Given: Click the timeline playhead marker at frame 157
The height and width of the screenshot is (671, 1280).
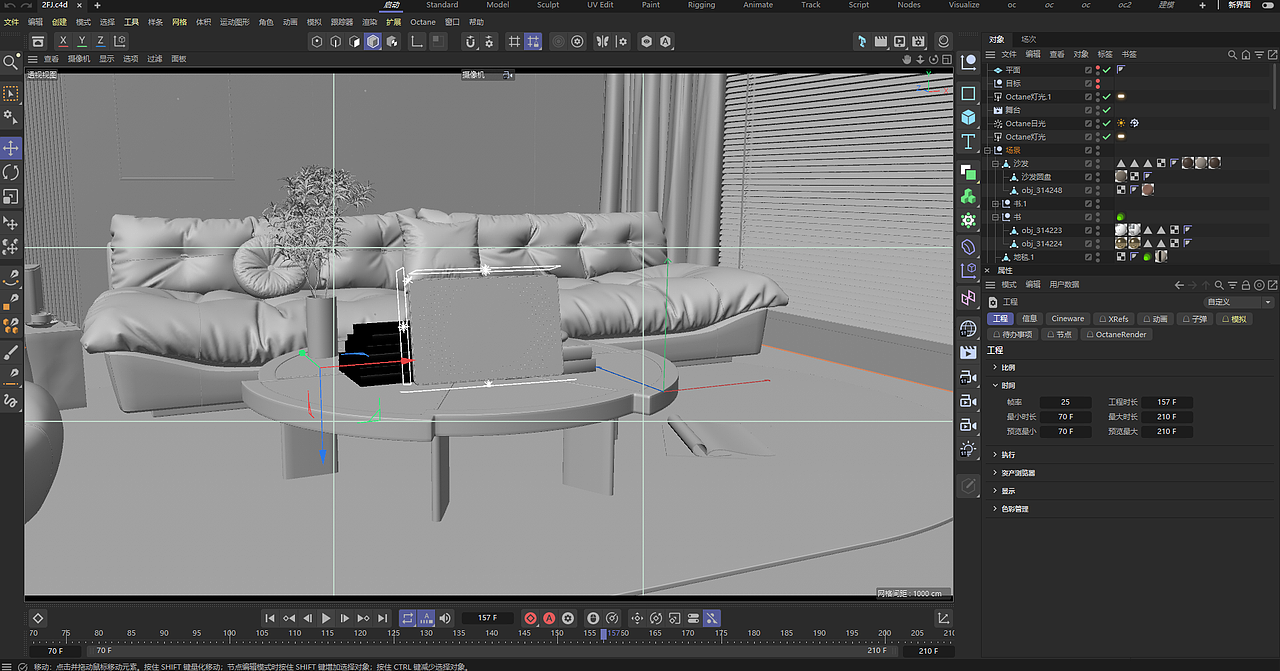Looking at the screenshot, I should click(603, 634).
